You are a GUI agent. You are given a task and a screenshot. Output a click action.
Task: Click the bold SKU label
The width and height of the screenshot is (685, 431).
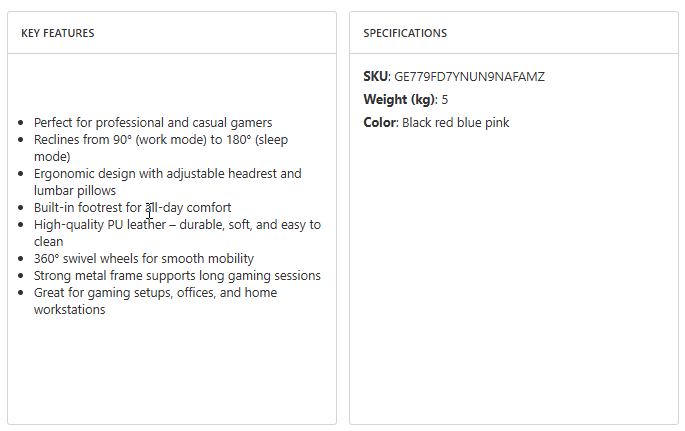375,77
